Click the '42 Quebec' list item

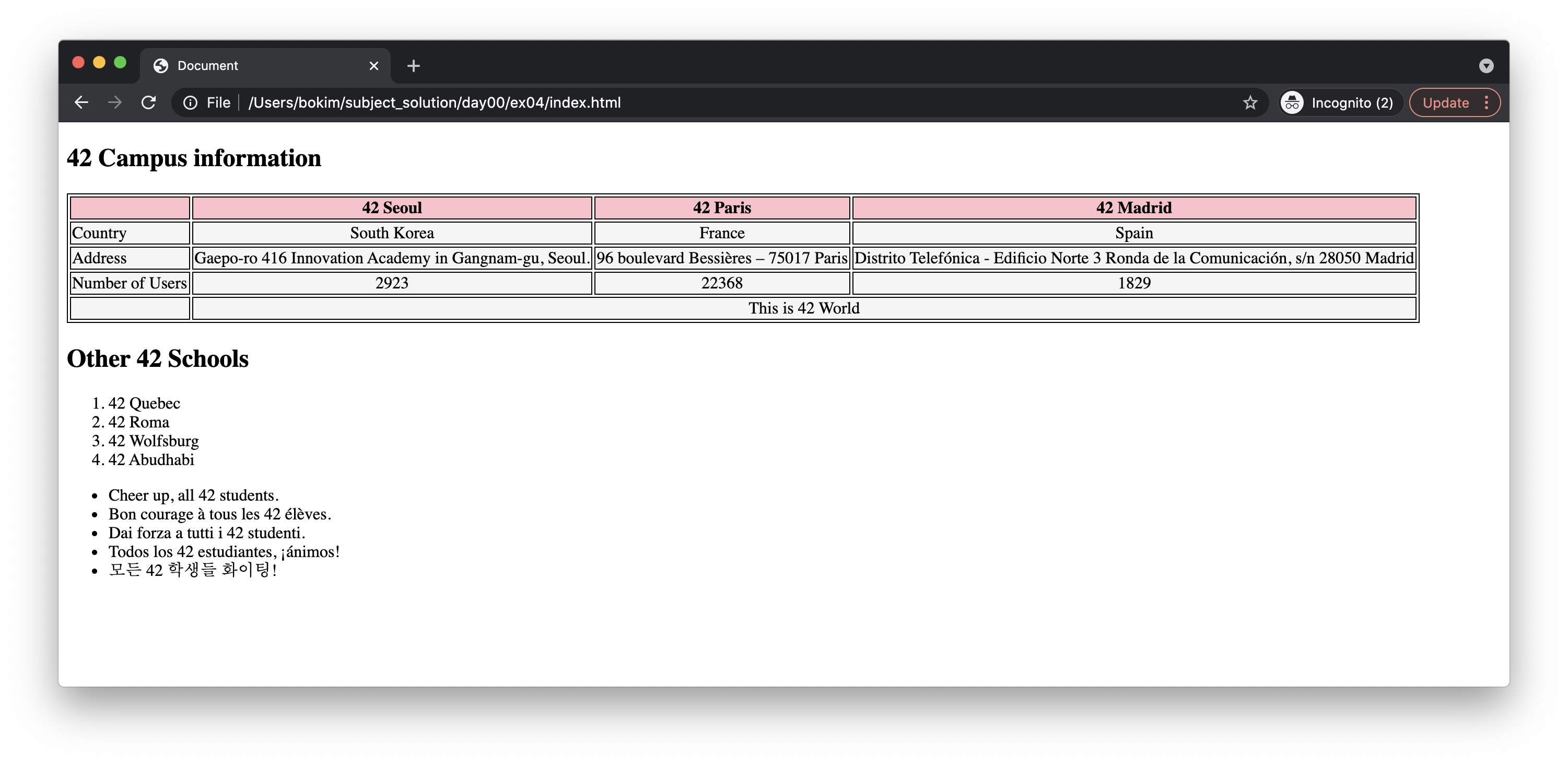pyautogui.click(x=144, y=403)
